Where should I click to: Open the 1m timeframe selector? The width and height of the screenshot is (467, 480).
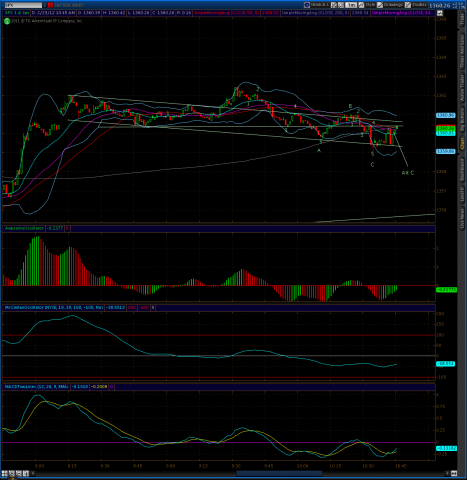click(x=351, y=5)
